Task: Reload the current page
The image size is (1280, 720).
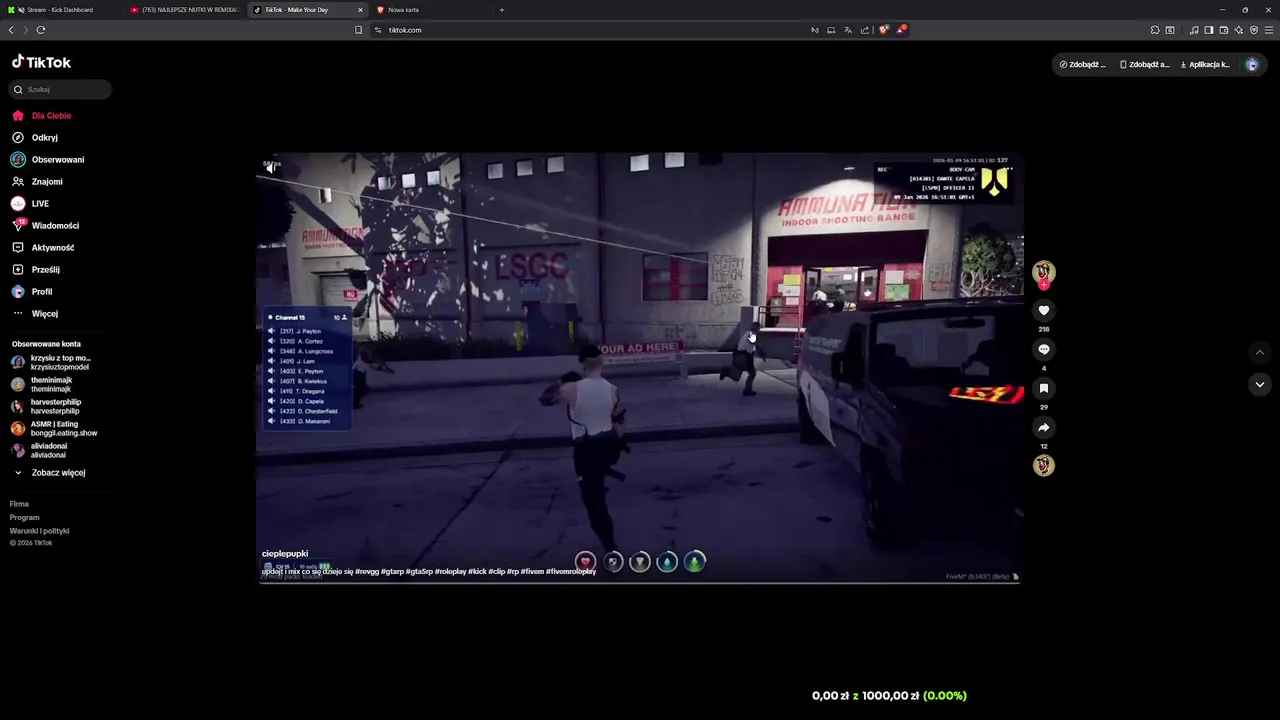Action: [41, 30]
